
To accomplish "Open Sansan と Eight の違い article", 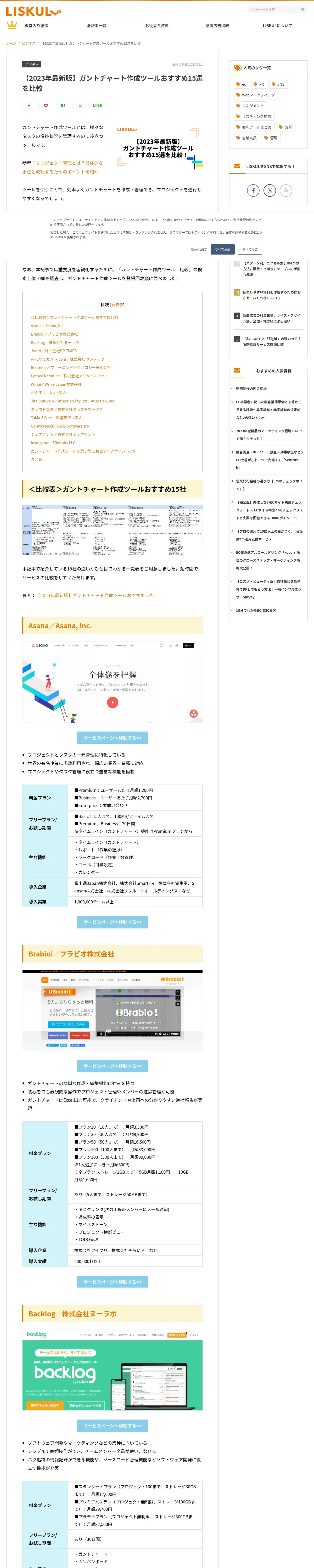I will pos(271,342).
